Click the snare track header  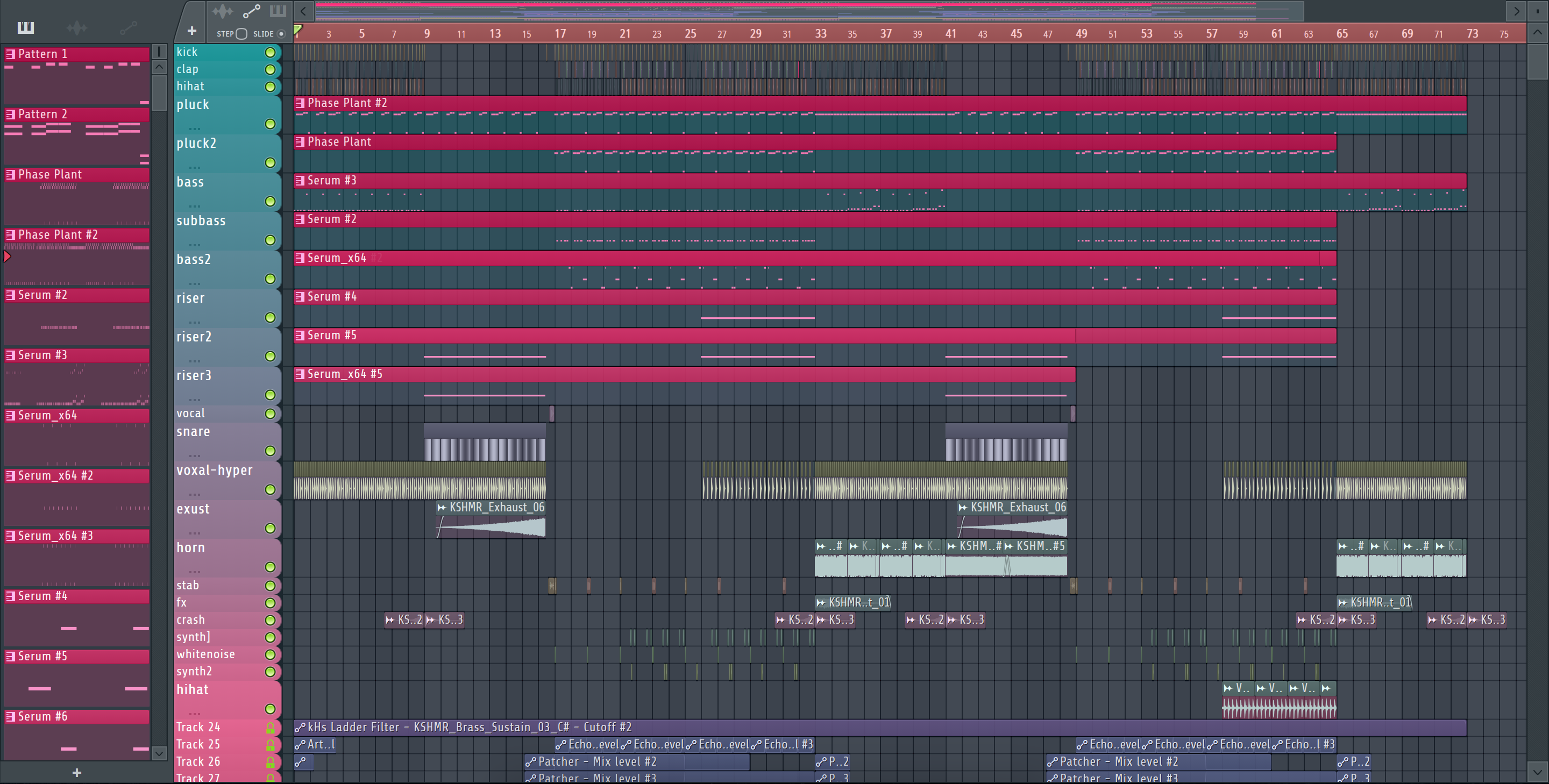(x=228, y=441)
